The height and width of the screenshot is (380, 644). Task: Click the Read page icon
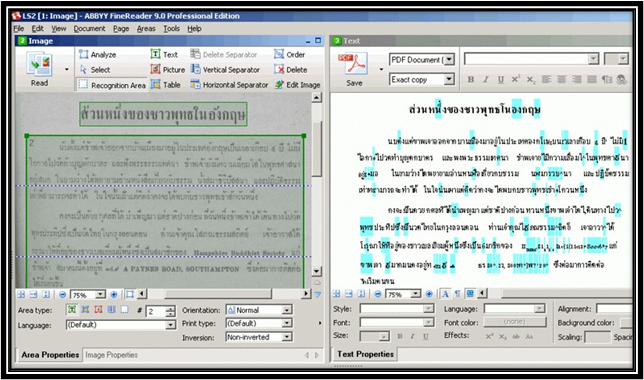pos(39,64)
